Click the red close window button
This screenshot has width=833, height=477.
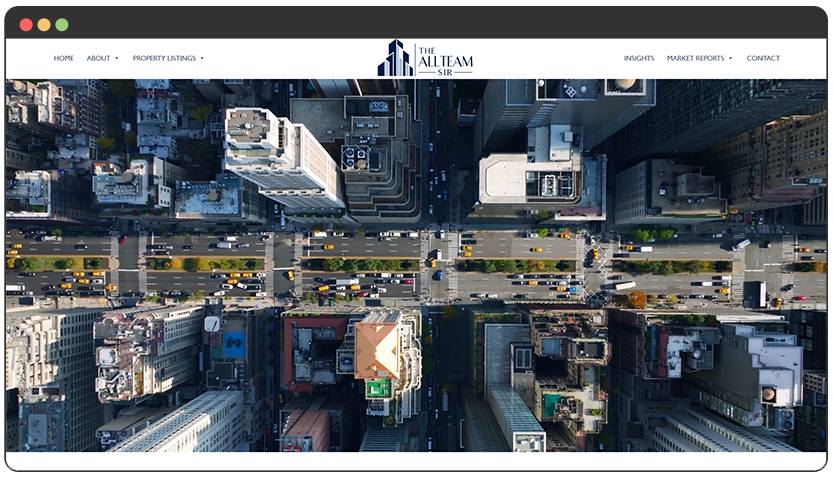coord(26,25)
